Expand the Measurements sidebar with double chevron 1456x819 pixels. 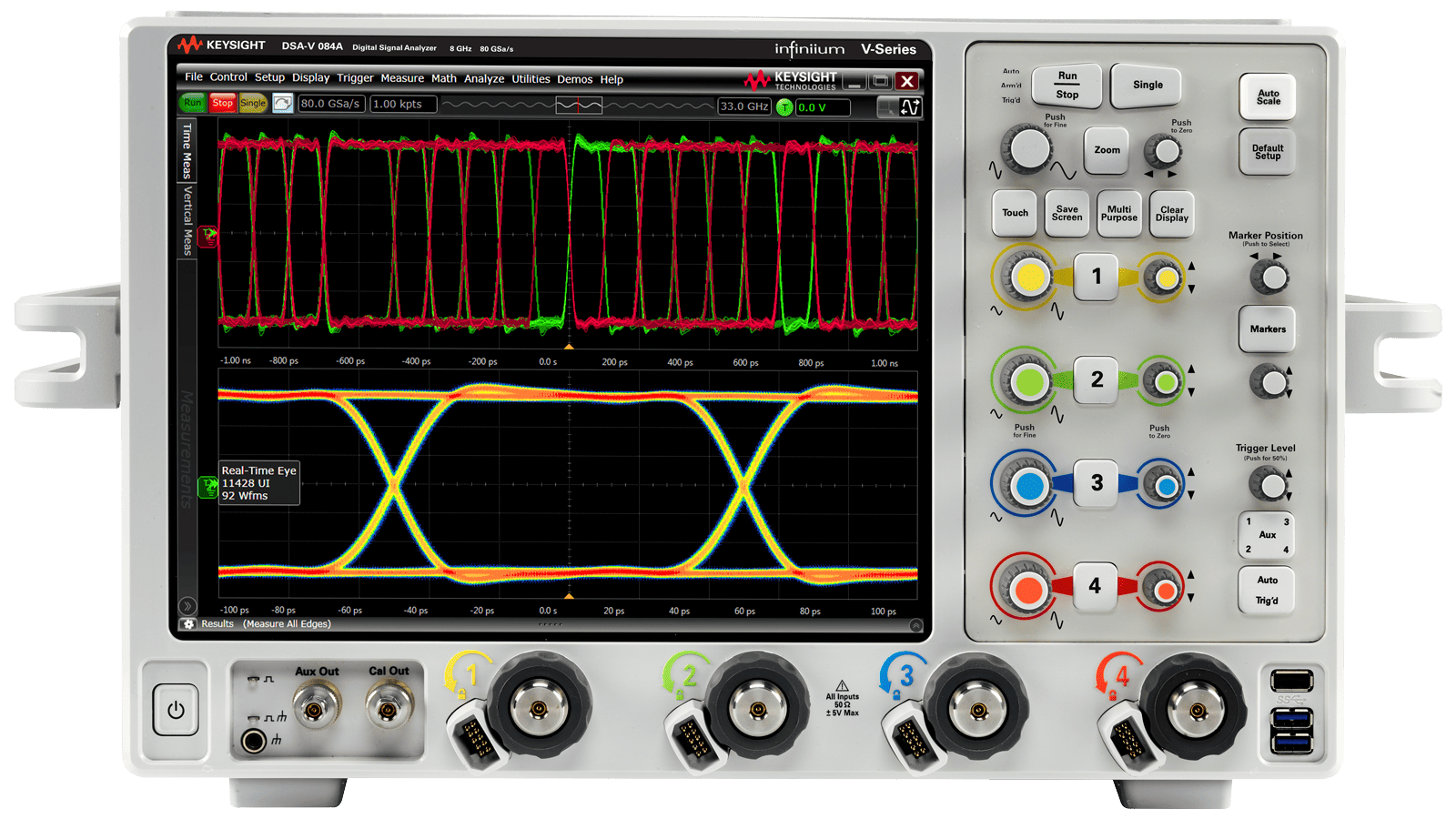187,606
